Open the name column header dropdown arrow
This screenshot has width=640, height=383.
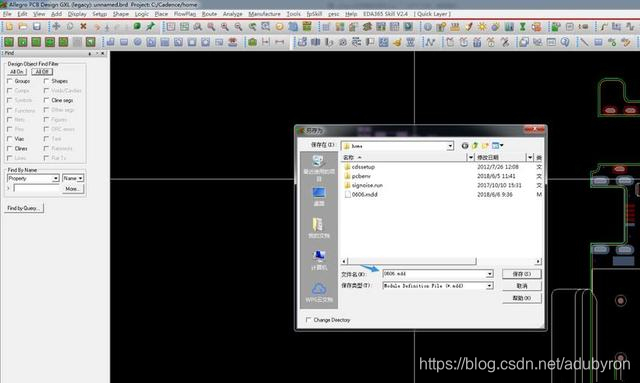[x=471, y=157]
